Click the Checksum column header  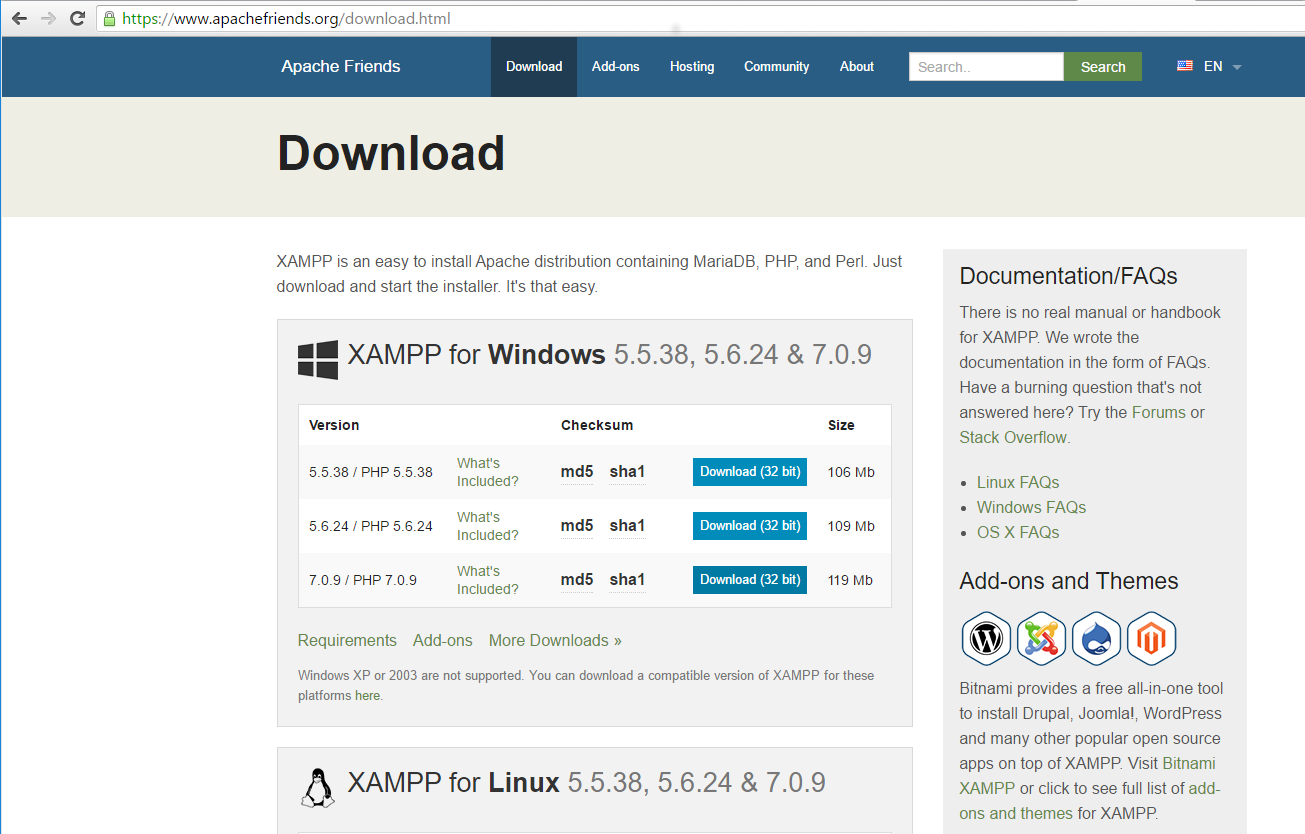[x=597, y=425]
